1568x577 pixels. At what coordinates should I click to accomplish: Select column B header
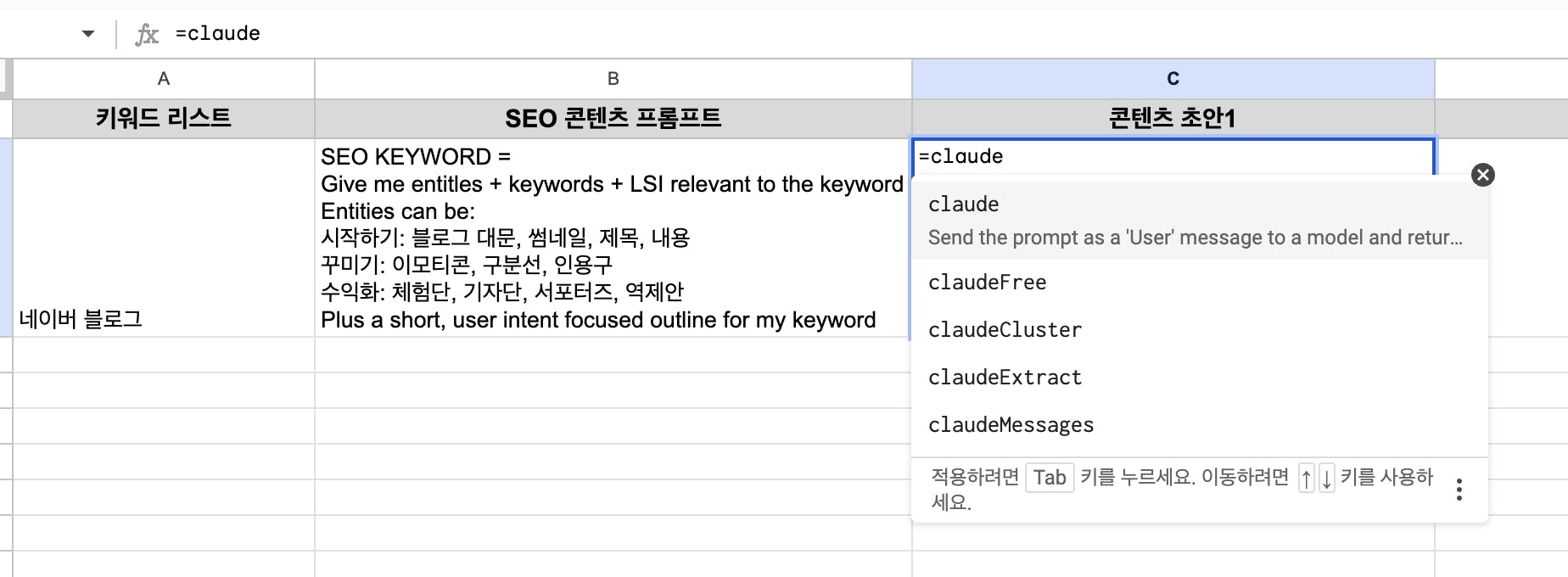tap(613, 79)
